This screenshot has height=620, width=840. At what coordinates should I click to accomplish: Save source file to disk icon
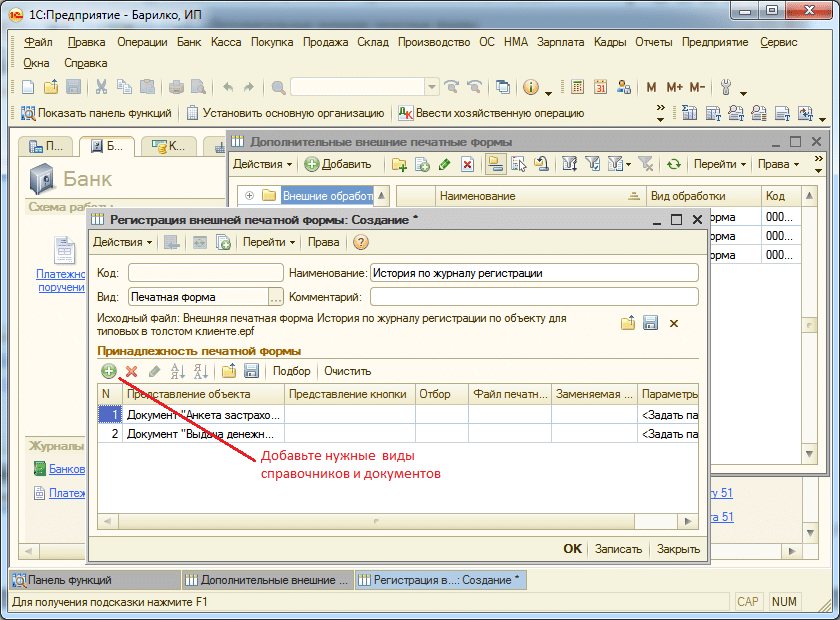click(650, 323)
